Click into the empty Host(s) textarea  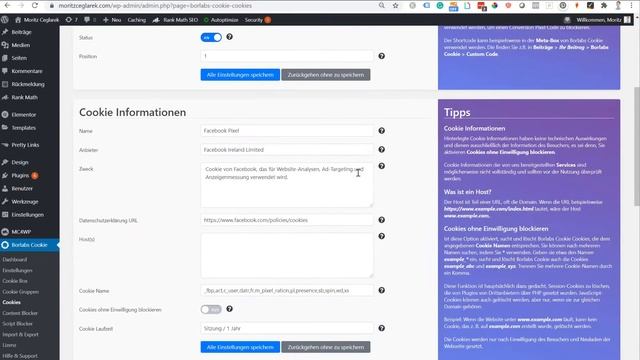[x=287, y=255]
